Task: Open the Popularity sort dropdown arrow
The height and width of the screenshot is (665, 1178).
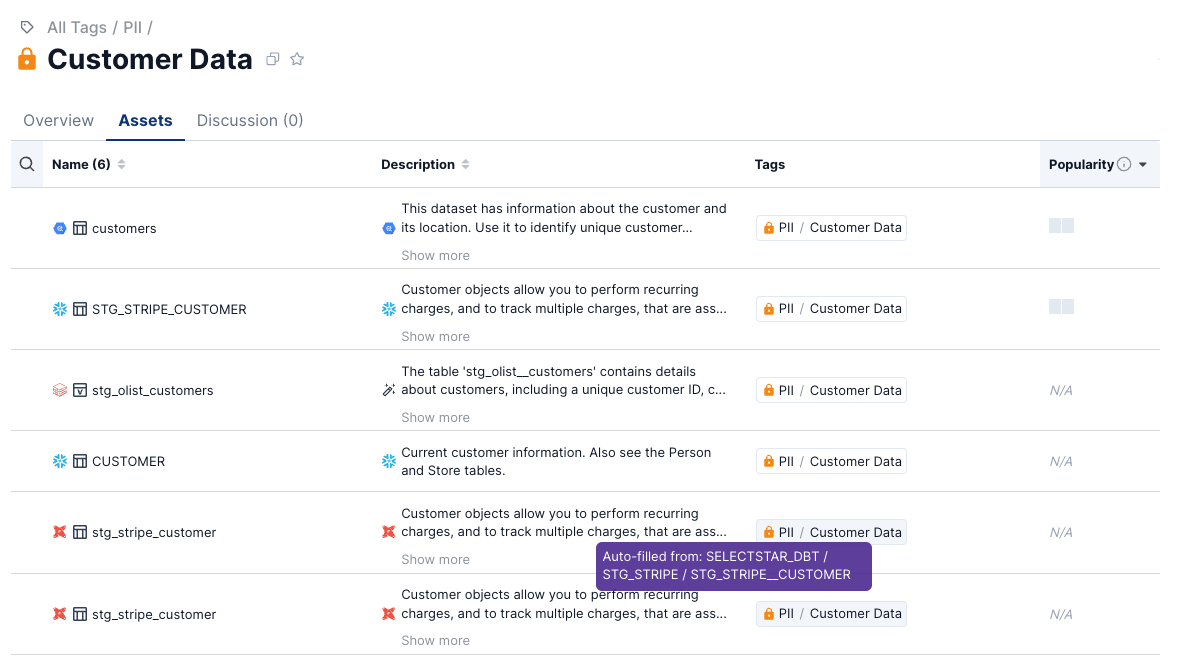Action: [x=1143, y=164]
